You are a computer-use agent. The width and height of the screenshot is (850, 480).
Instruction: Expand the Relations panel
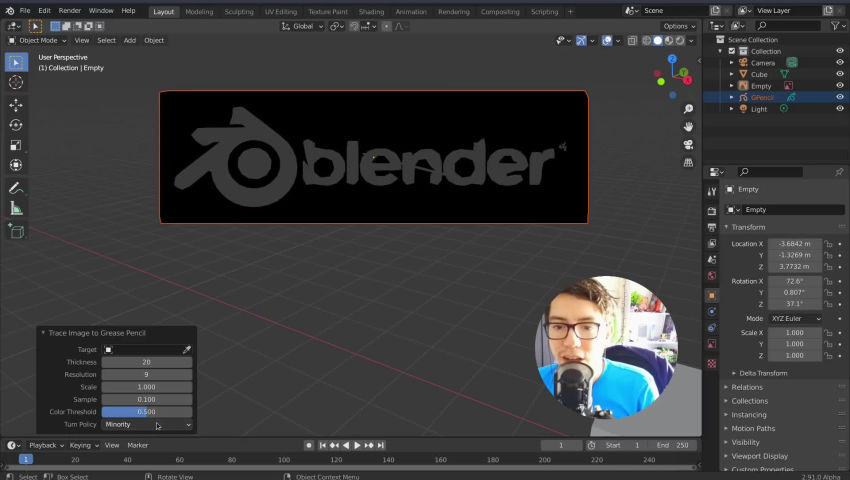[747, 387]
